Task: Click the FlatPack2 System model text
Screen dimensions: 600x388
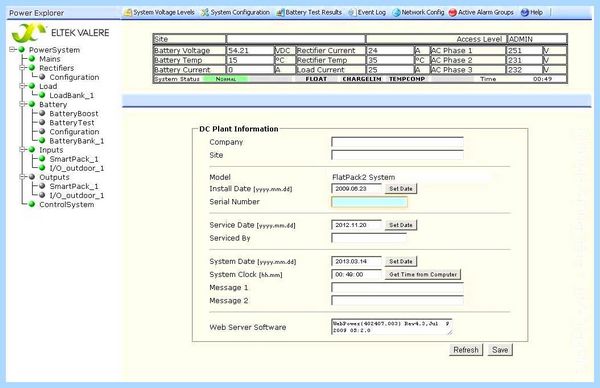Action: [x=364, y=177]
